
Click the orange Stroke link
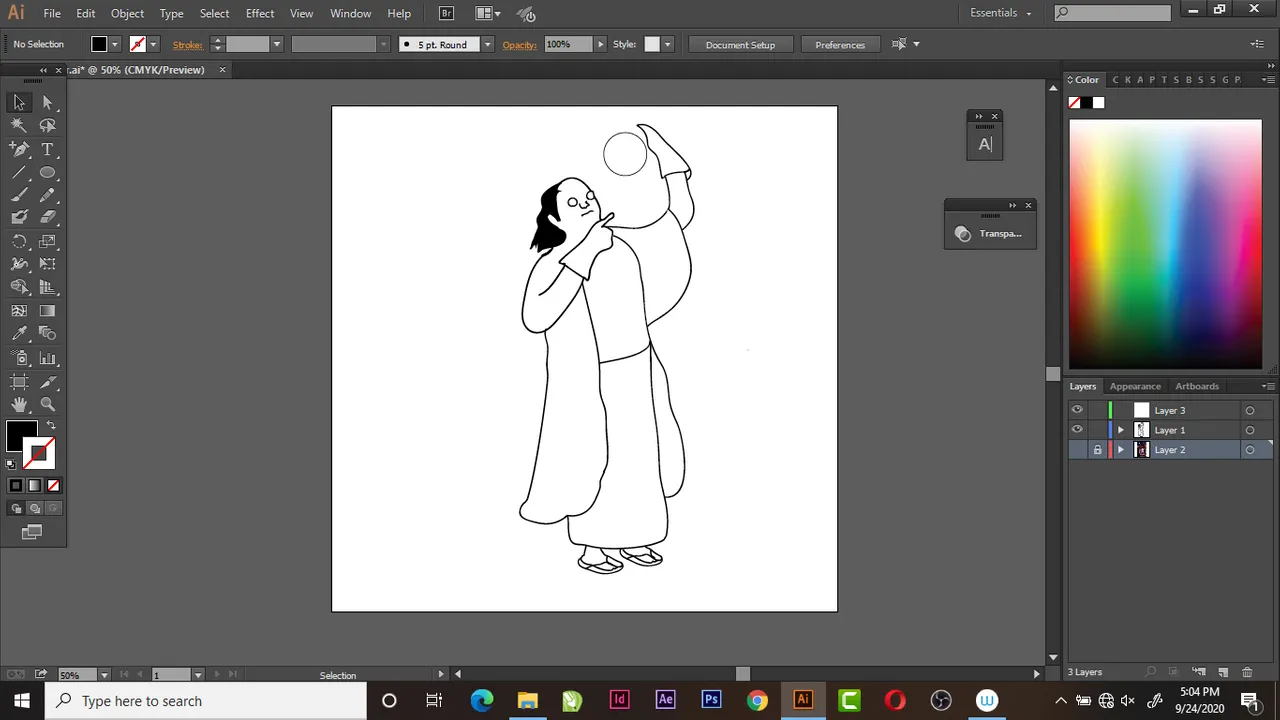[187, 44]
